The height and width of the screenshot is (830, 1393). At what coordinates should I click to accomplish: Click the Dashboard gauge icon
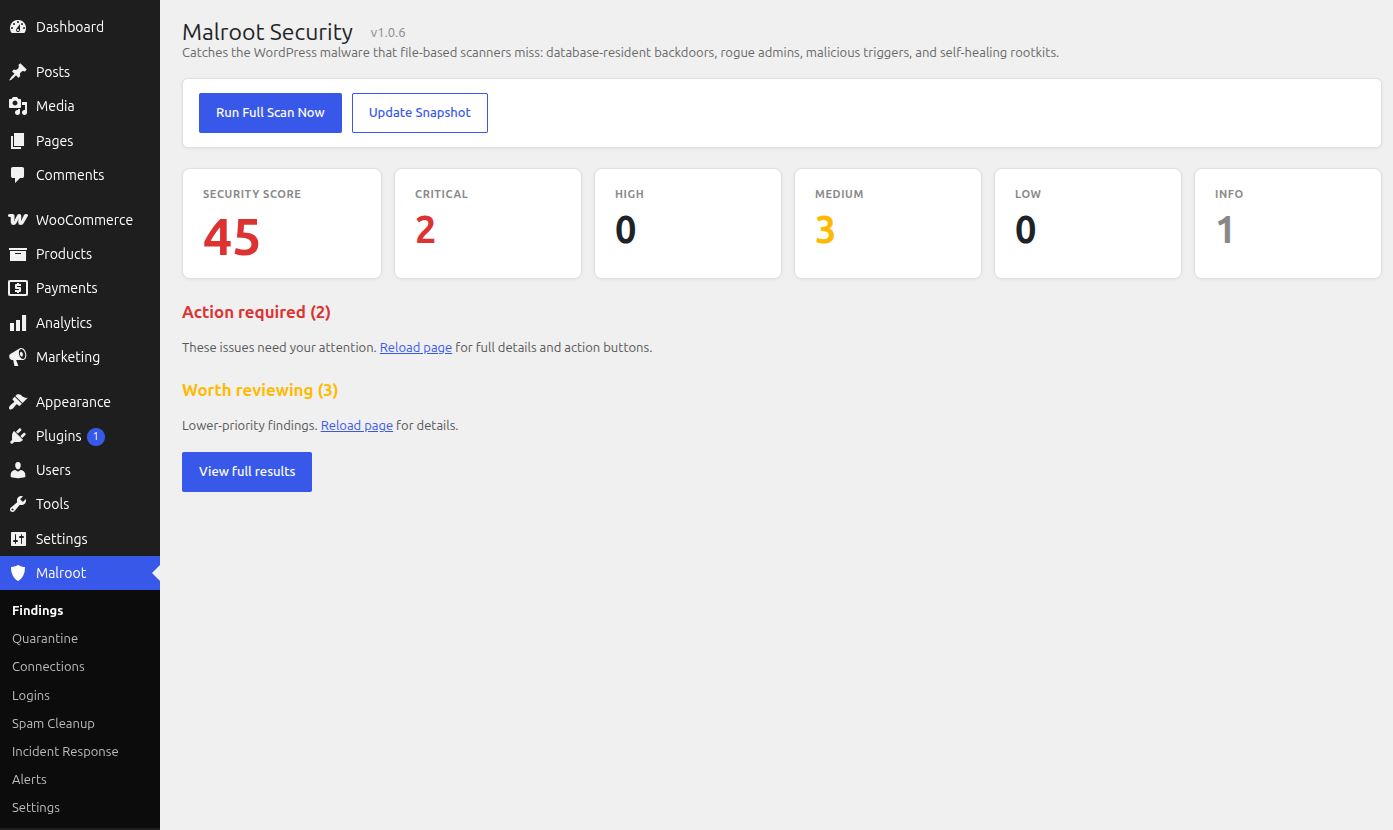point(18,27)
